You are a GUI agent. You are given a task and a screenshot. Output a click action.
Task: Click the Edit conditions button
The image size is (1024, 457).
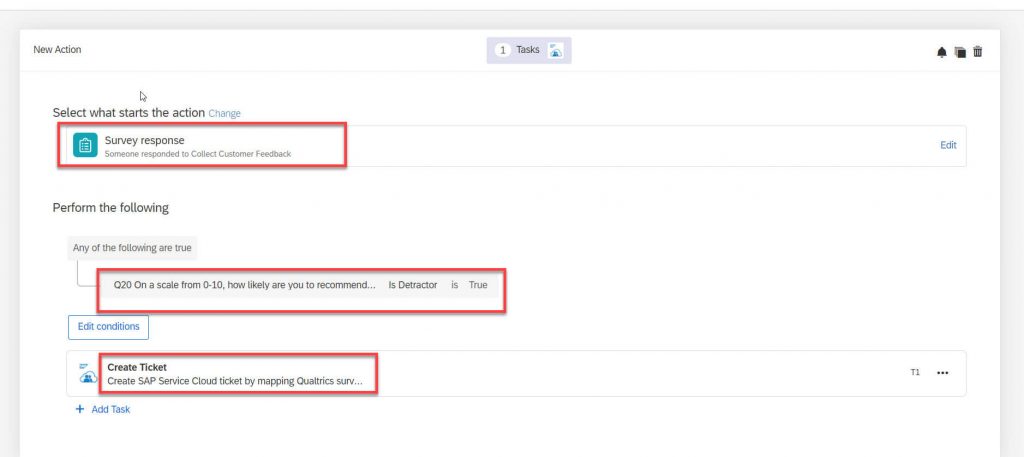pos(108,327)
